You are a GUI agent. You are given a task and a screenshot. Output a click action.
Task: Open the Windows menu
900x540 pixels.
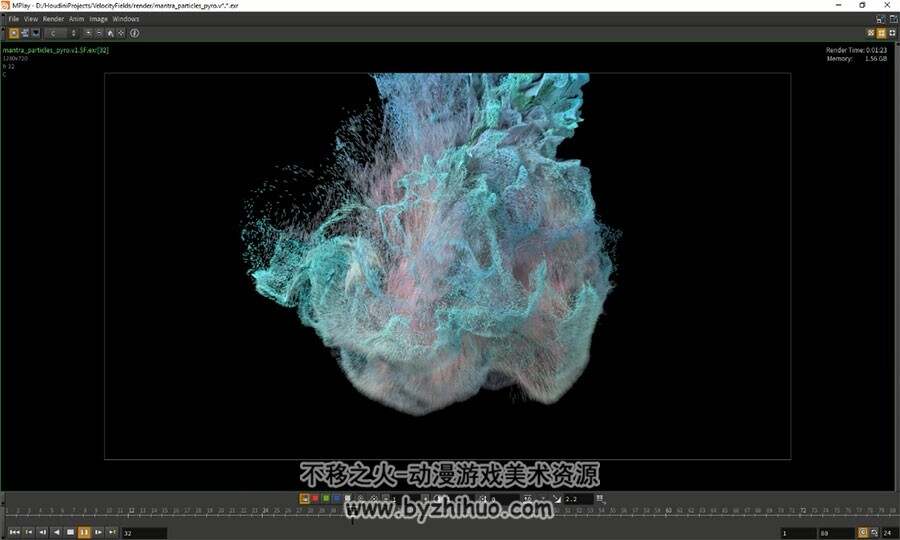click(x=126, y=19)
